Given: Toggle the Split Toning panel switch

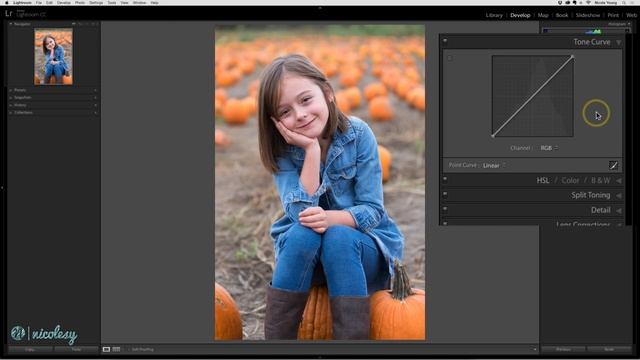Looking at the screenshot, I should pyautogui.click(x=445, y=194).
